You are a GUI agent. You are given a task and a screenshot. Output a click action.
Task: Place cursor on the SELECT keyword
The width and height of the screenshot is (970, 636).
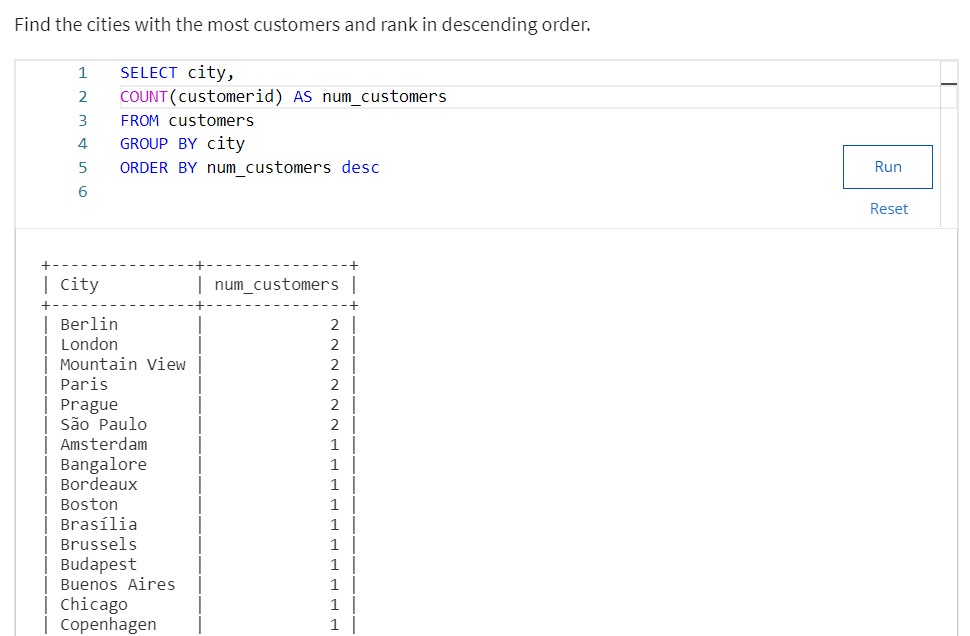click(x=148, y=72)
